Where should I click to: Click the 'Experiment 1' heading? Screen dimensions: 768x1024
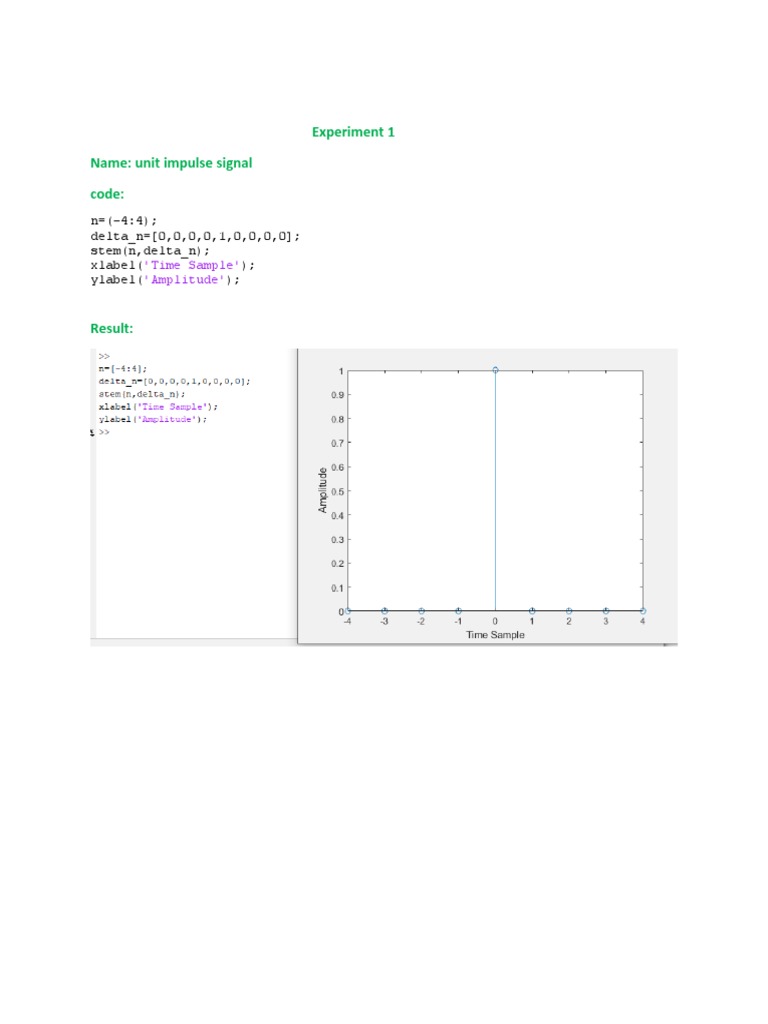point(353,132)
